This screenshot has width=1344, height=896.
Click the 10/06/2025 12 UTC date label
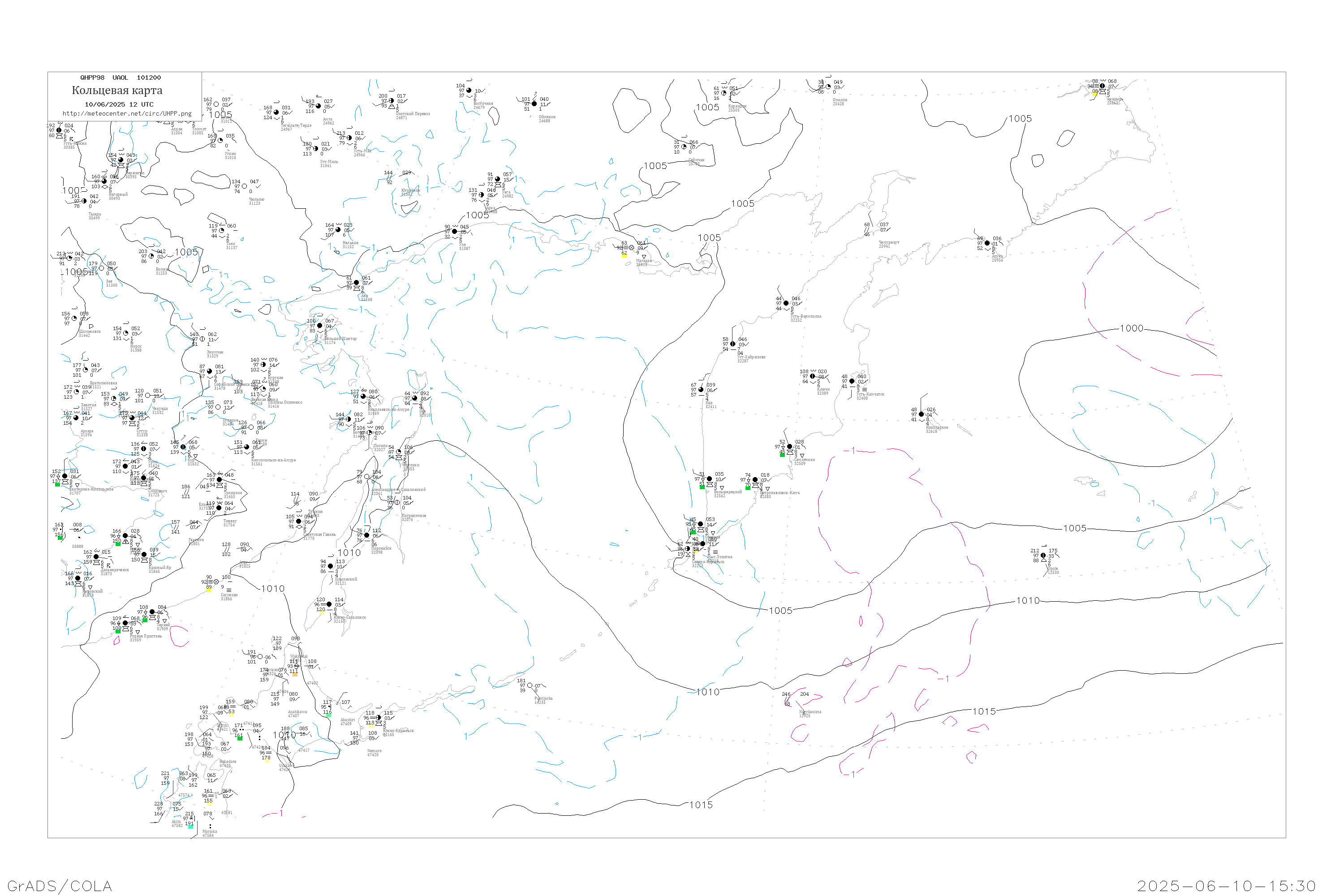point(119,104)
